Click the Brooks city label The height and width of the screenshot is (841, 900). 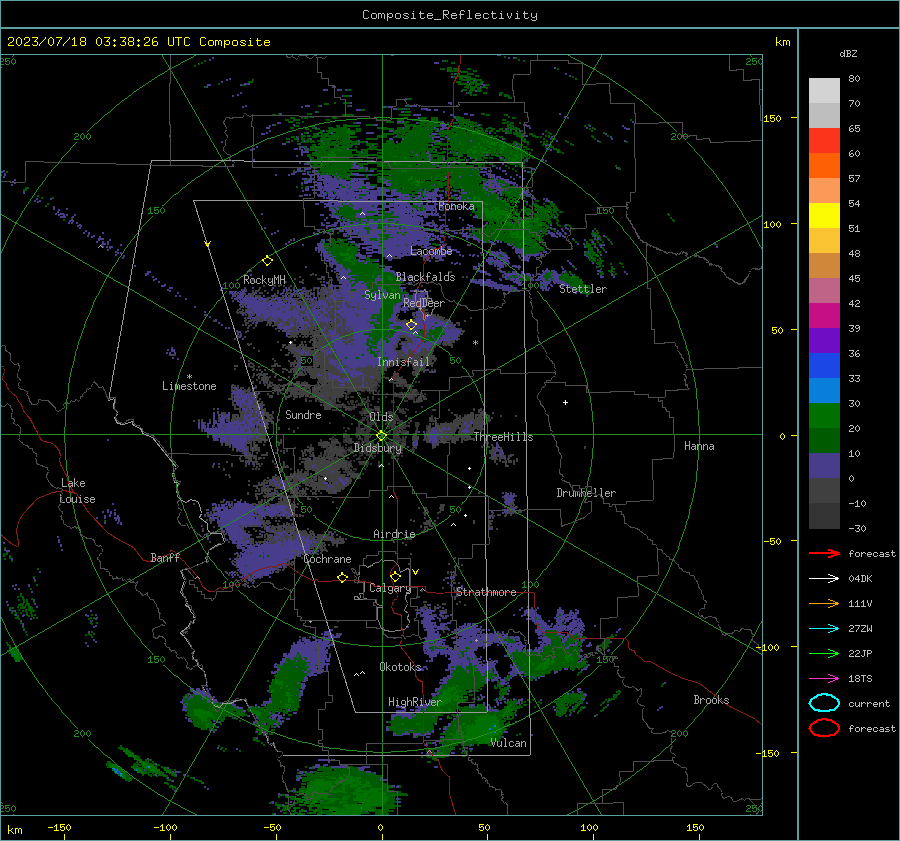[711, 700]
